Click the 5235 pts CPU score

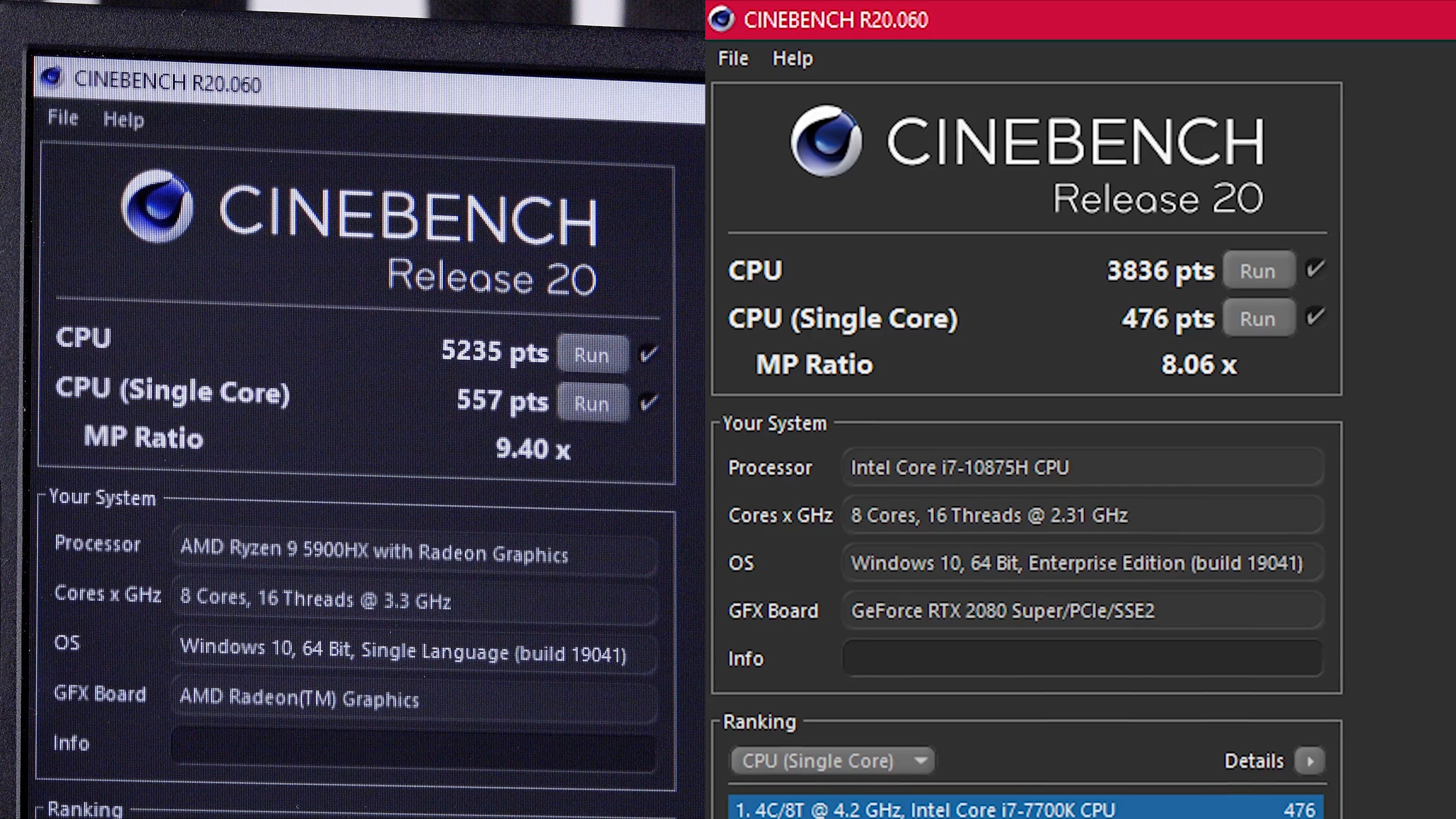[x=494, y=351]
